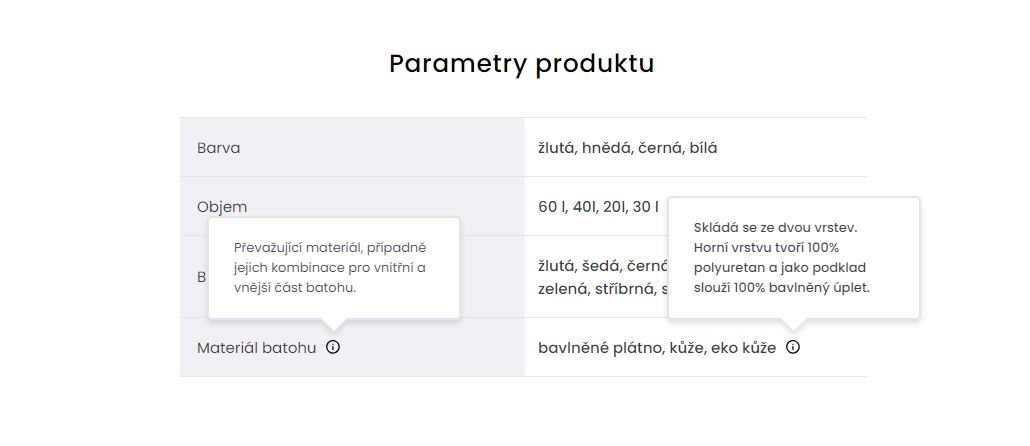1030x446 pixels.
Task: Select the tooltip line slouží 100% bavlněný úplet
Action: click(x=782, y=288)
